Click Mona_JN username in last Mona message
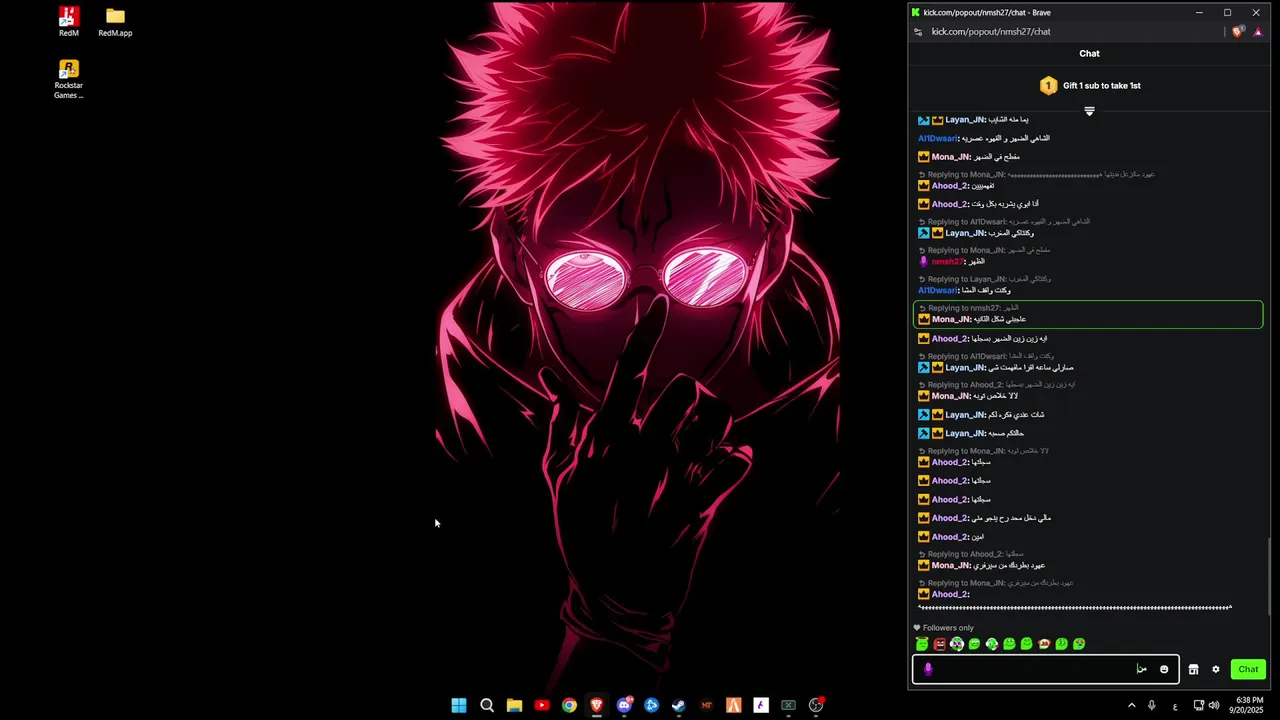The width and height of the screenshot is (1280, 720). tap(951, 565)
